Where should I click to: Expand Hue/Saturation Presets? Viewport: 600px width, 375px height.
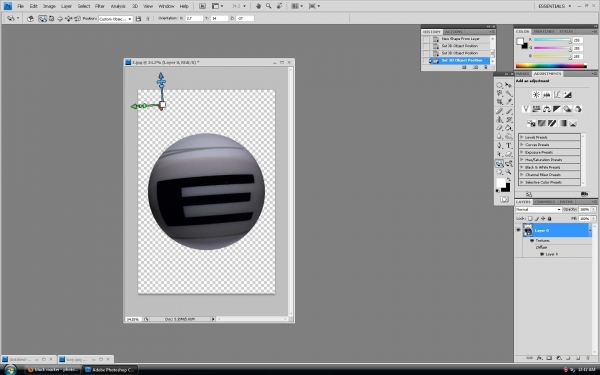pos(522,160)
